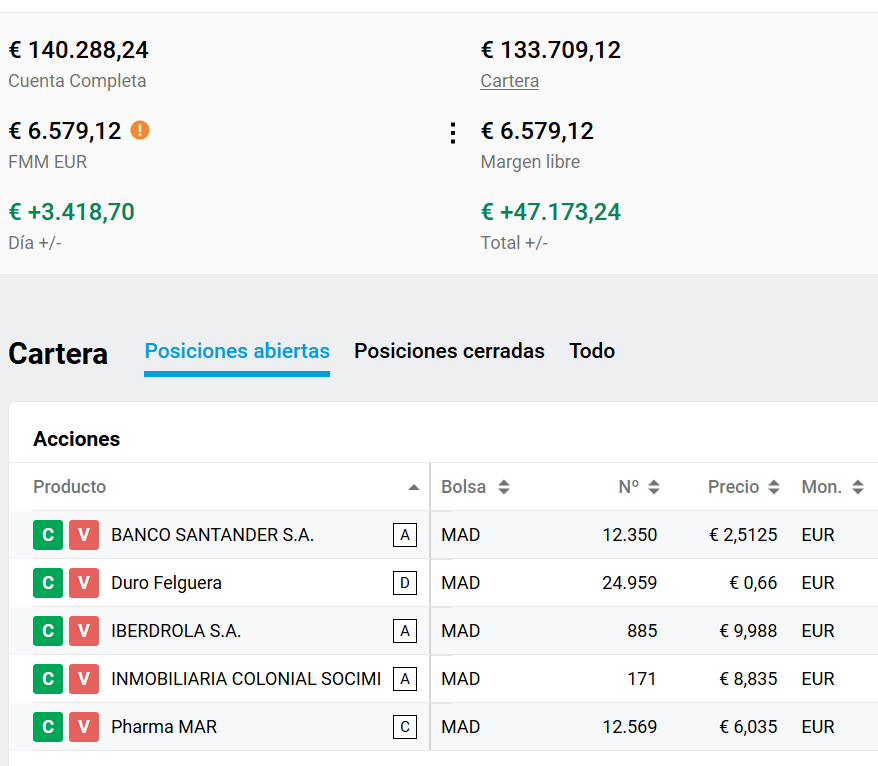
Task: Click green C buy button for IBERDROLA
Action: [x=48, y=631]
